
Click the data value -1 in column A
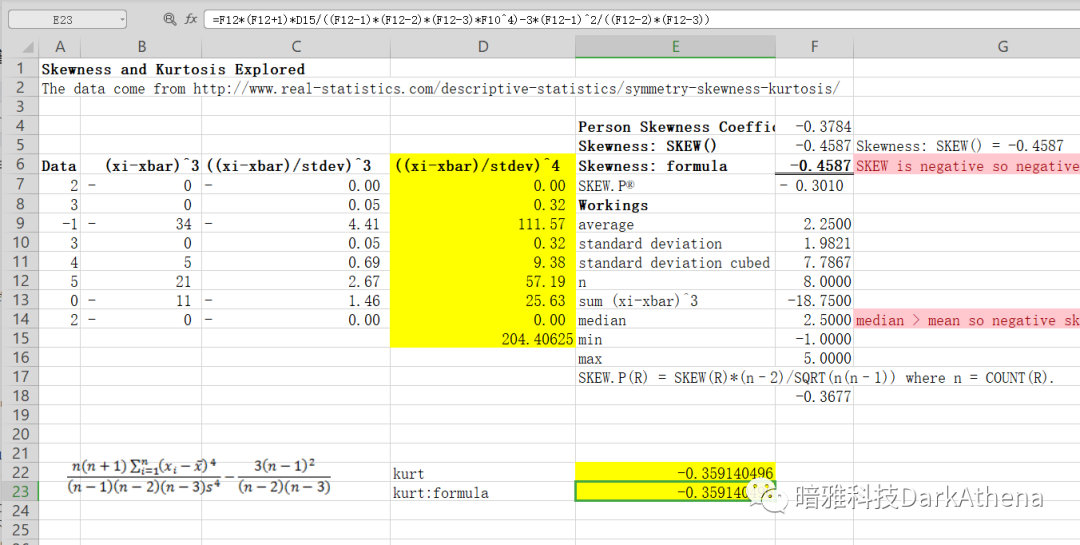70,224
